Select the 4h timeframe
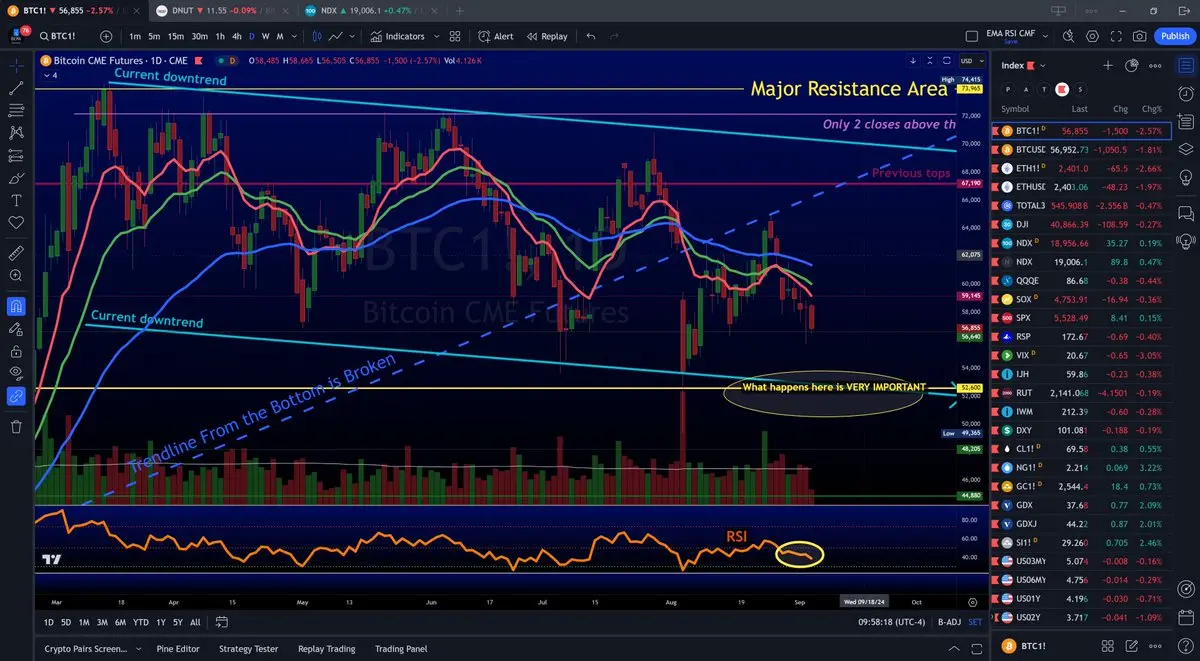 coord(236,36)
